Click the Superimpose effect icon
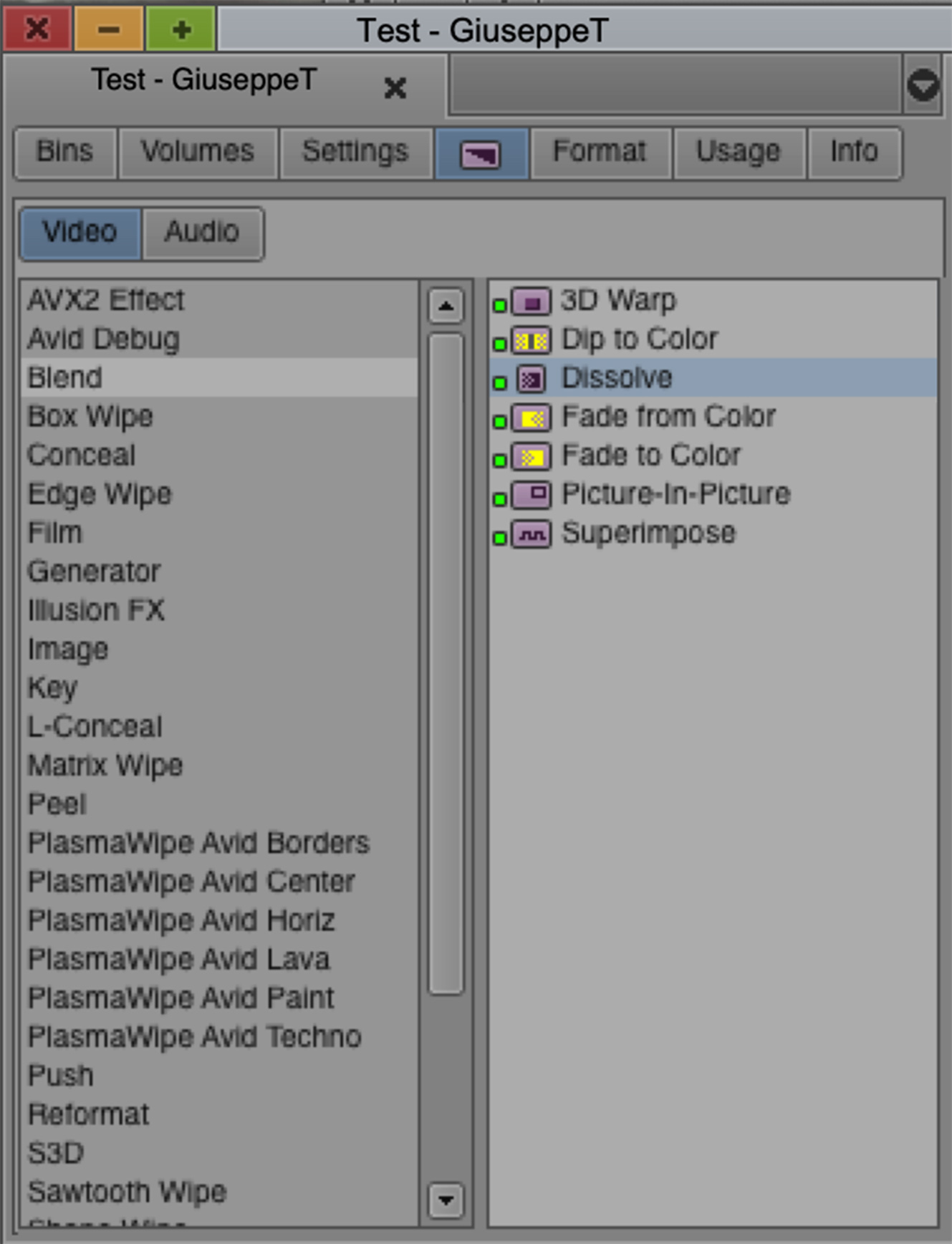The height and width of the screenshot is (1244, 952). point(531,534)
